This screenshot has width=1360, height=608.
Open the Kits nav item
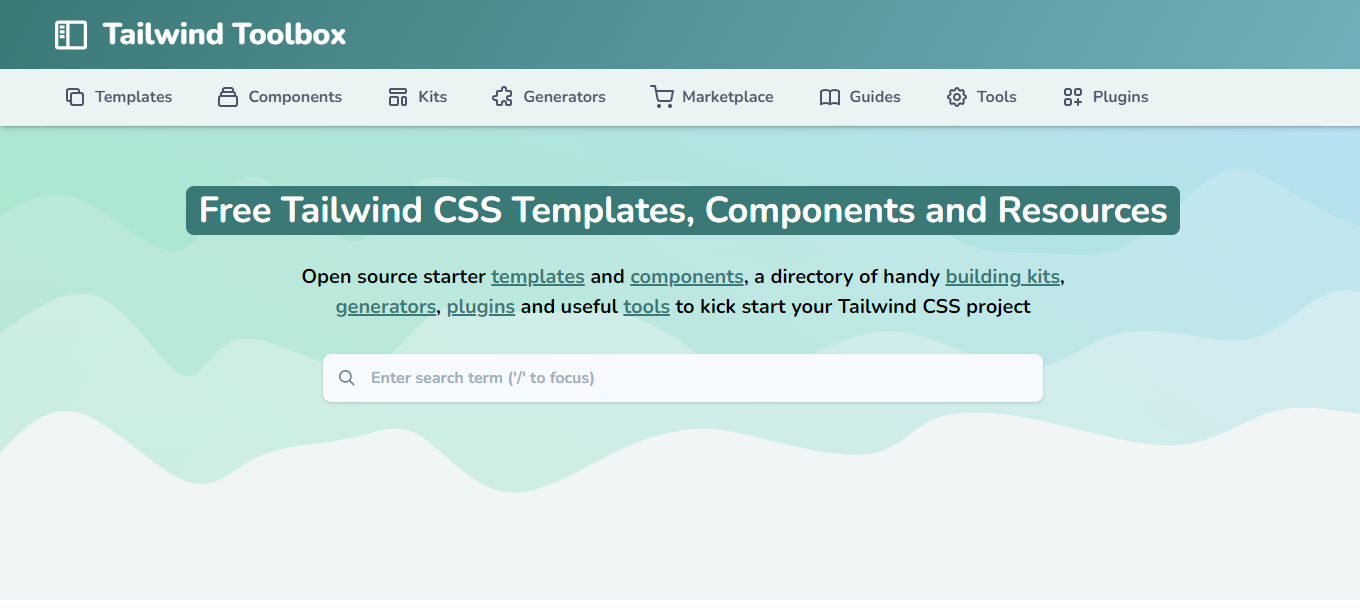(x=433, y=97)
